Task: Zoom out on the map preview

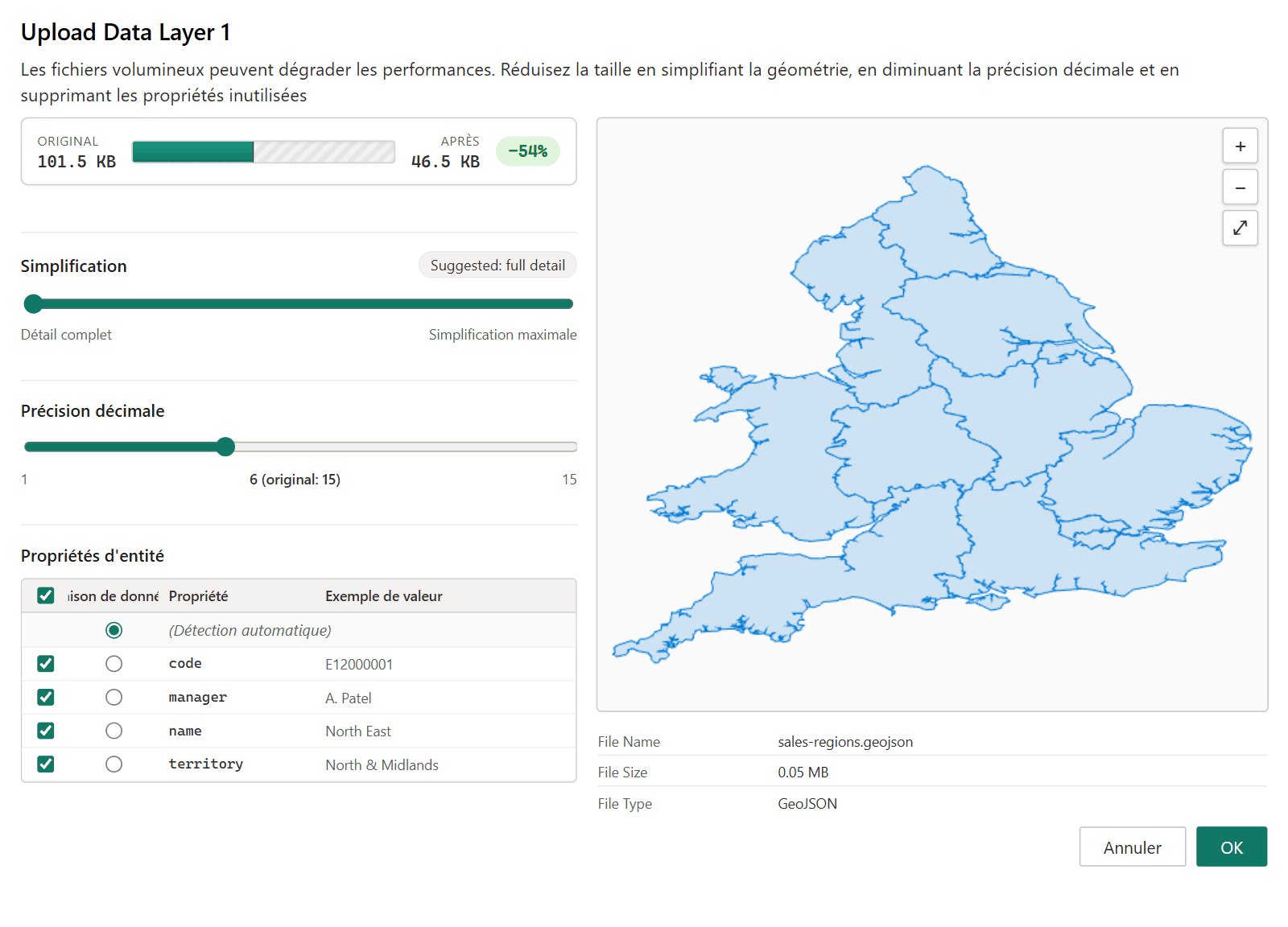Action: [1240, 187]
